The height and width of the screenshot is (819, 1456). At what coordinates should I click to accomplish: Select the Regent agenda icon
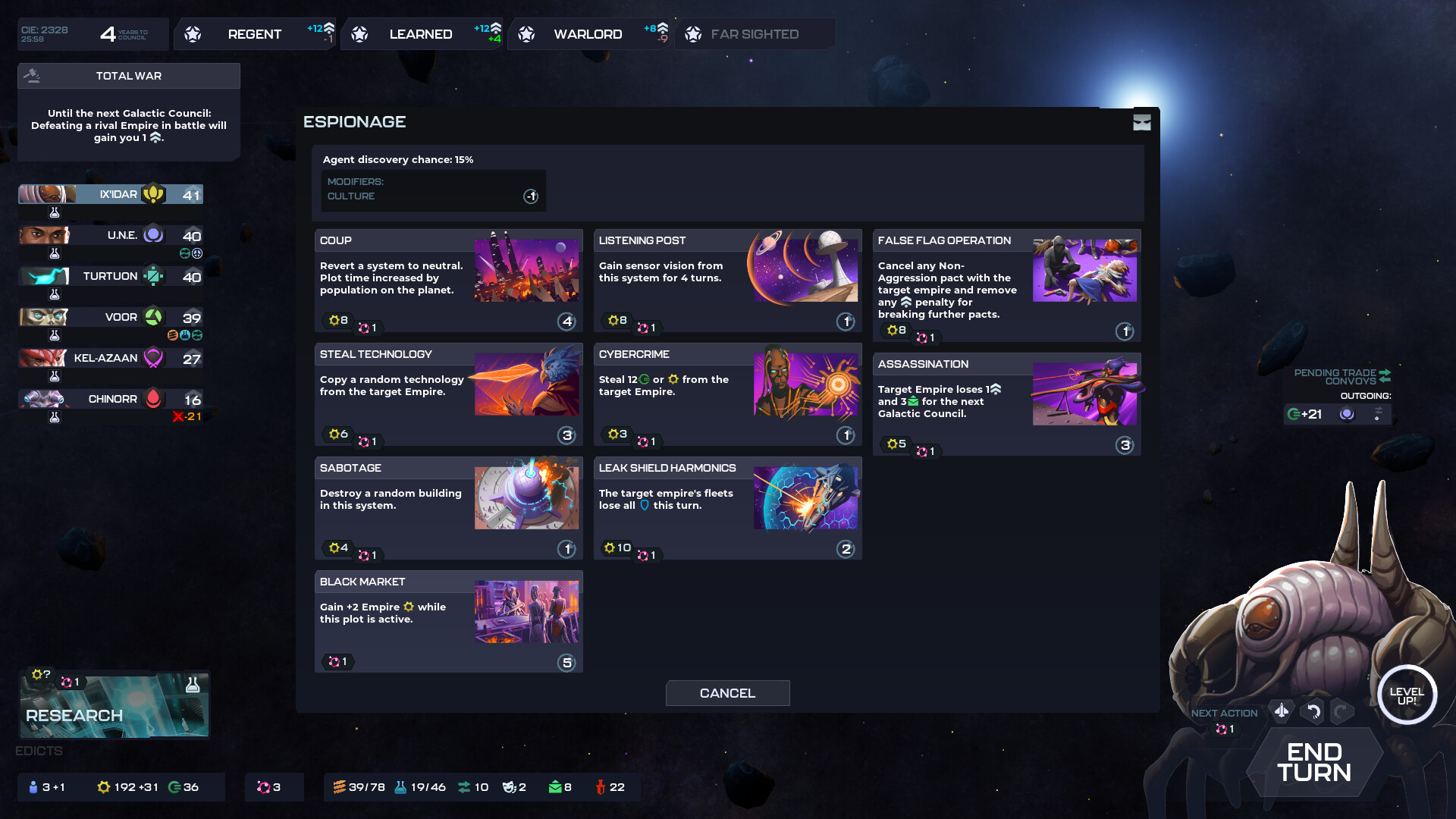(193, 33)
